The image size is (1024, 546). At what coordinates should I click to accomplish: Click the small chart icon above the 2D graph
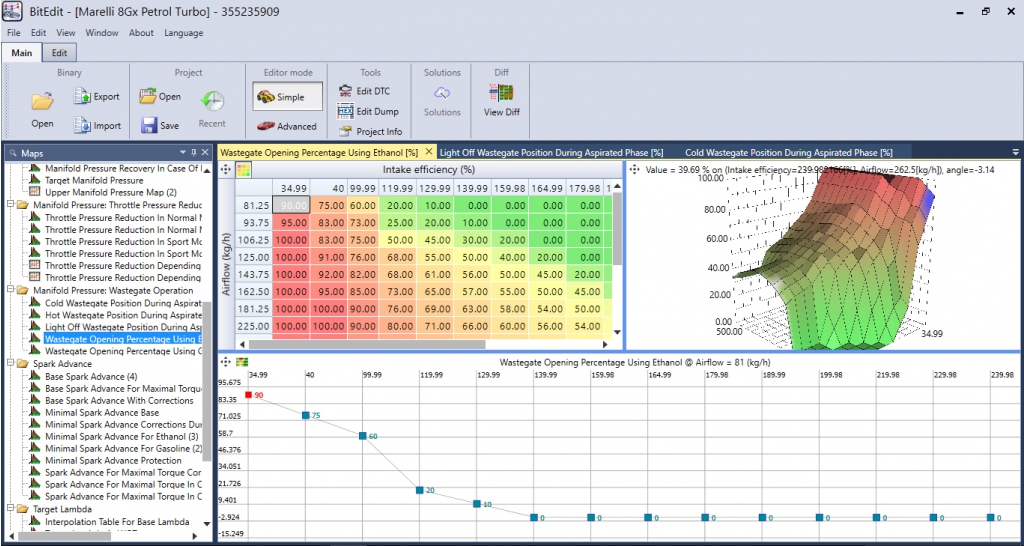point(242,361)
